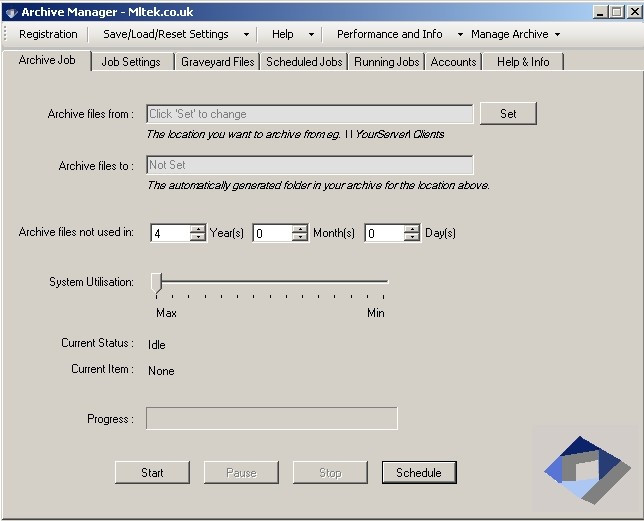Close the Archive Manager window
644x521 pixels.
click(x=634, y=12)
